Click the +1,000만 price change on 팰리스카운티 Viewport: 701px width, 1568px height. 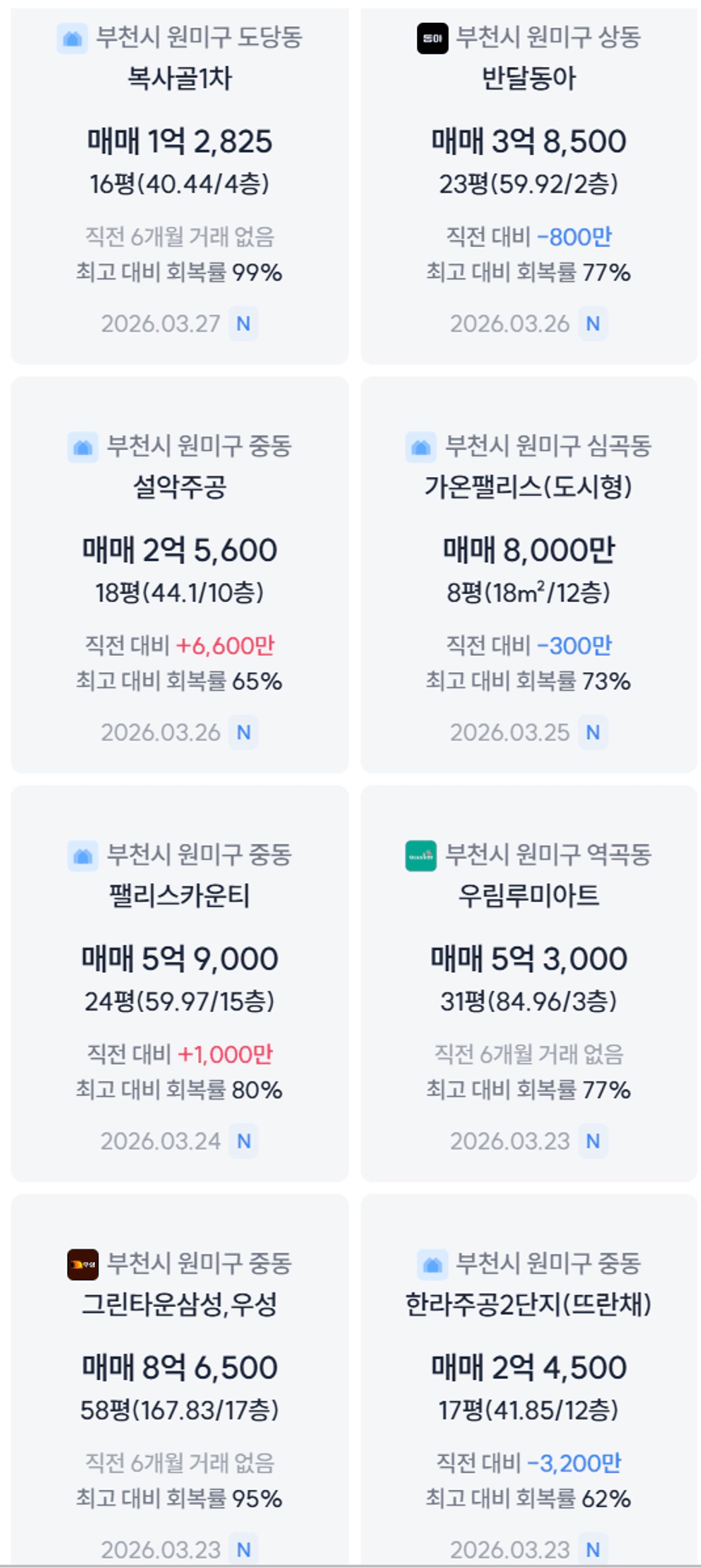(x=225, y=1054)
